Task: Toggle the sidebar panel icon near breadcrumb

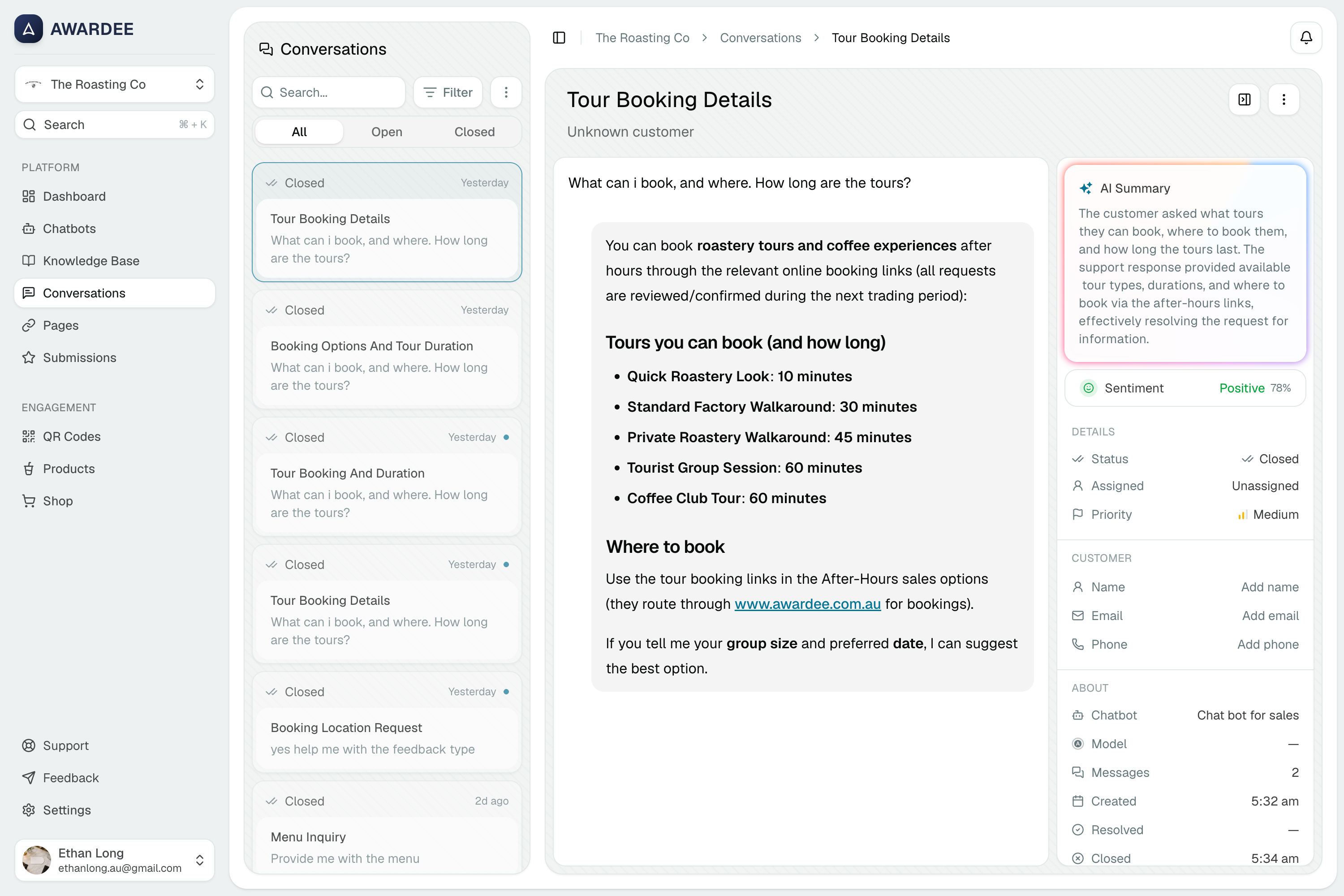Action: (559, 38)
